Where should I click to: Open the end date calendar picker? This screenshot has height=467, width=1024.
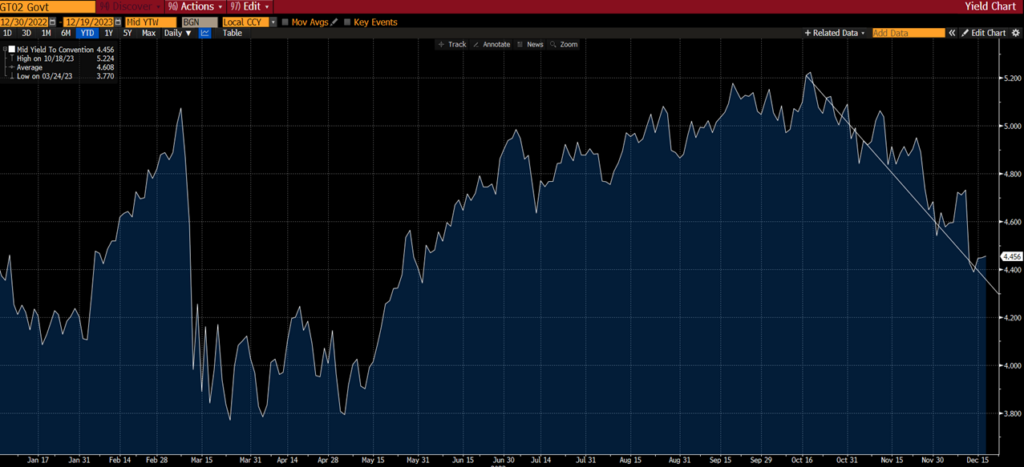(117, 21)
